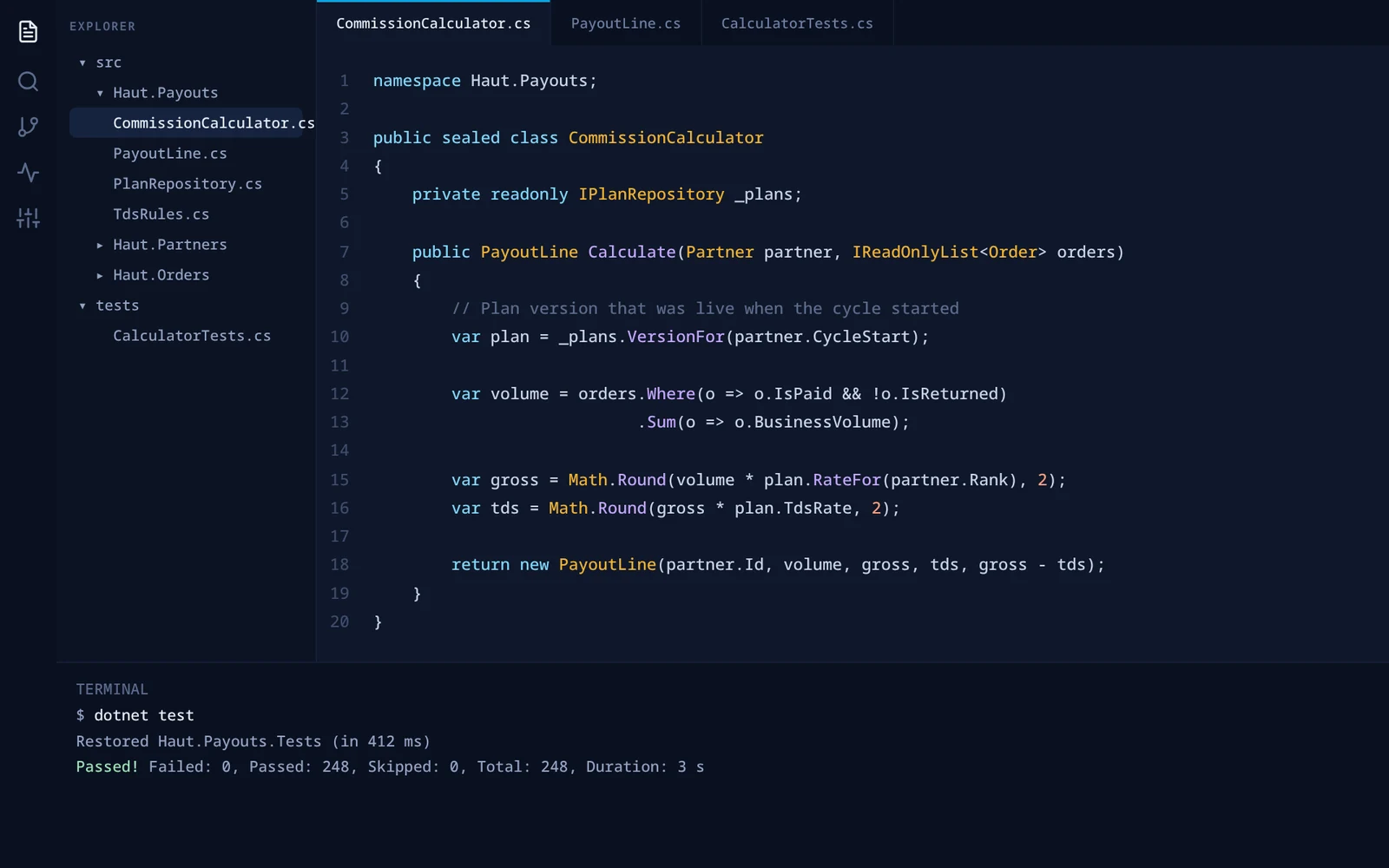Click line number 7 in the gutter
This screenshot has height=868, width=1389.
pyautogui.click(x=345, y=252)
